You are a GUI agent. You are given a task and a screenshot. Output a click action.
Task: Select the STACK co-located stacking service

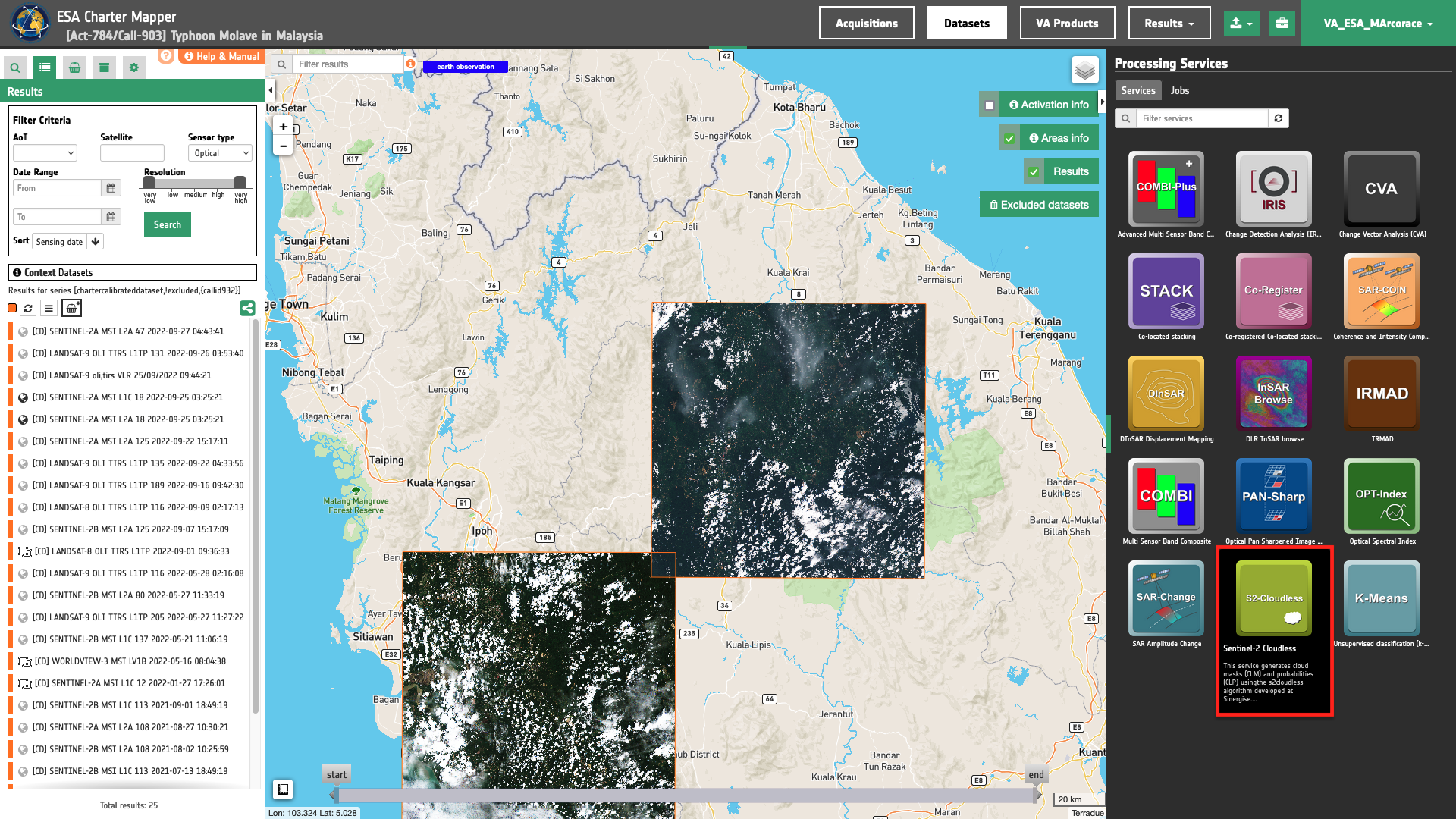[1166, 291]
